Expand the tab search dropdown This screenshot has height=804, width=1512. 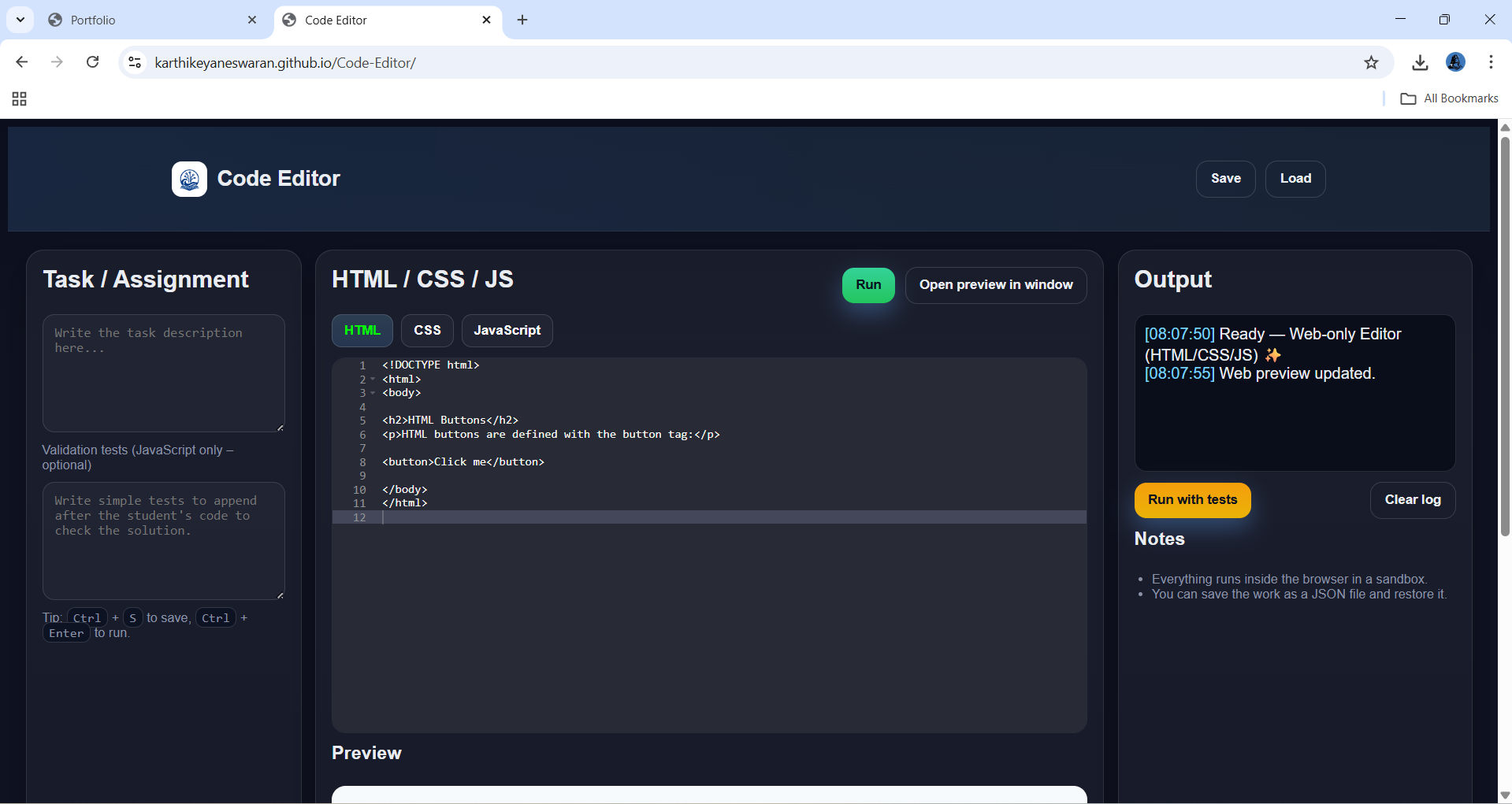coord(20,20)
